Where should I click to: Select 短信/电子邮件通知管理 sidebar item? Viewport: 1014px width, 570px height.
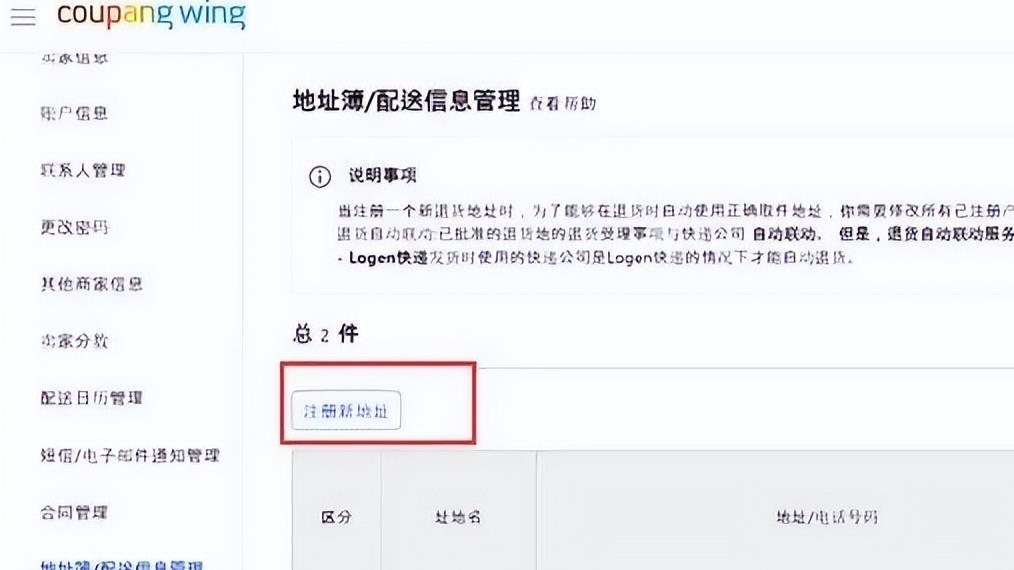tap(130, 456)
